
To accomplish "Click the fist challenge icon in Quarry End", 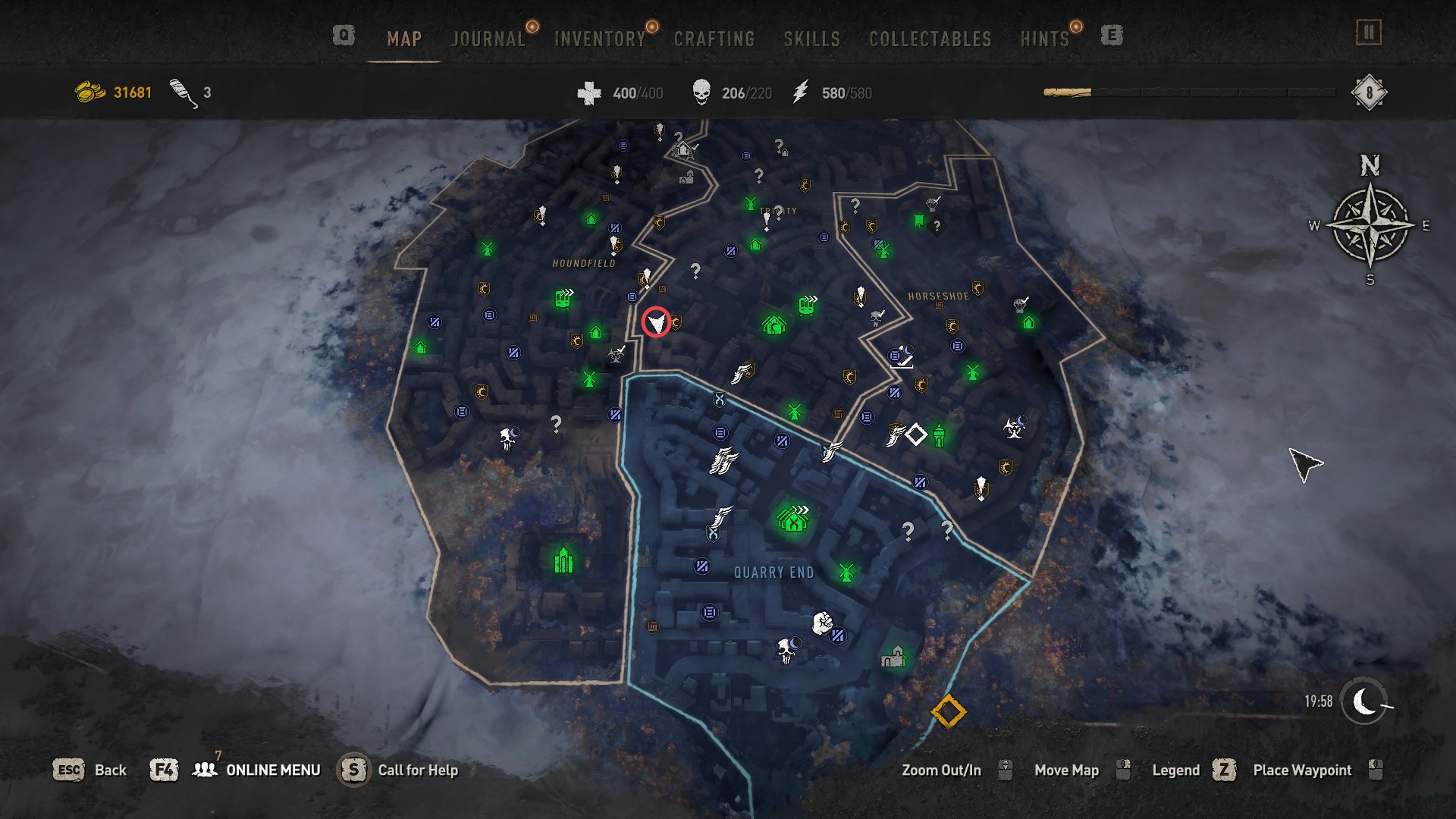I will click(822, 623).
